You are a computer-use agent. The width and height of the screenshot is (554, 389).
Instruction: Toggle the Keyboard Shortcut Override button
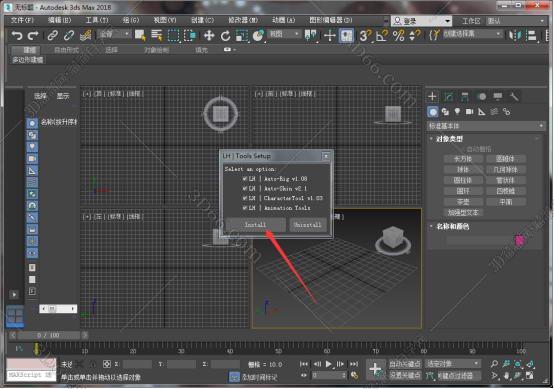click(346, 35)
